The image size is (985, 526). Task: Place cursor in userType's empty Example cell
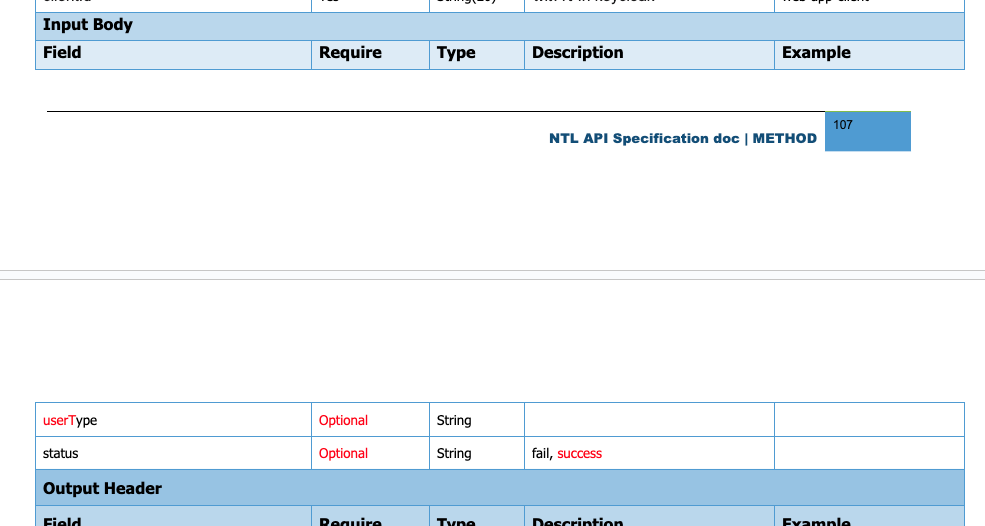click(x=868, y=421)
